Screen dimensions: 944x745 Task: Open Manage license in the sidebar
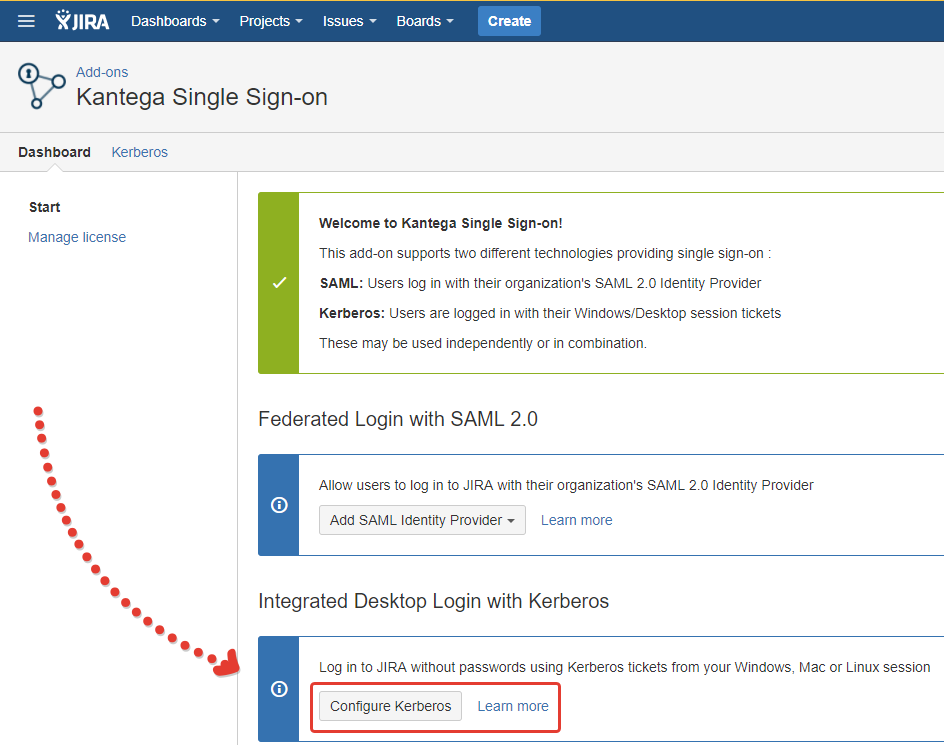coord(77,237)
